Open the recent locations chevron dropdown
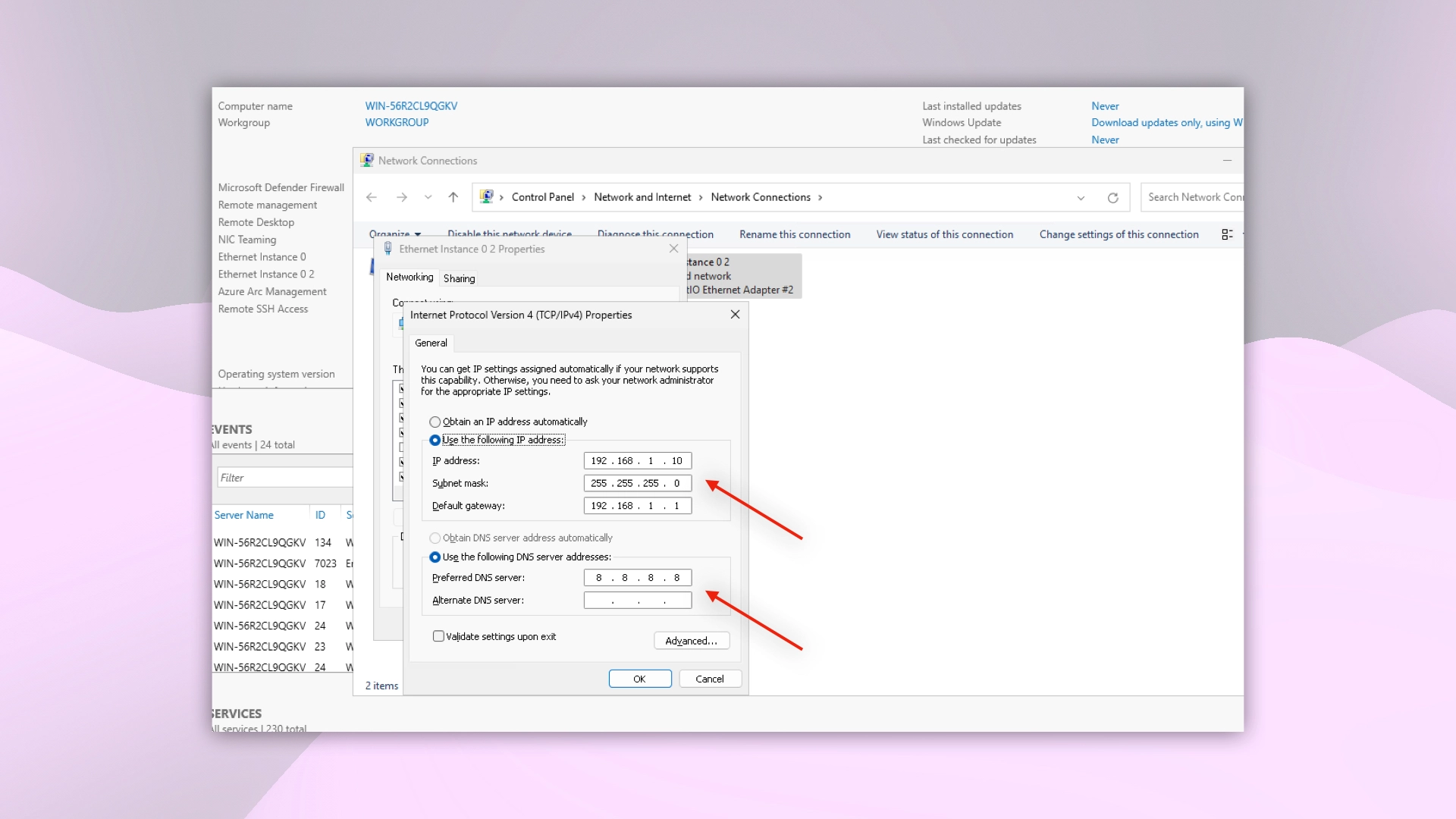The height and width of the screenshot is (819, 1456). point(428,197)
